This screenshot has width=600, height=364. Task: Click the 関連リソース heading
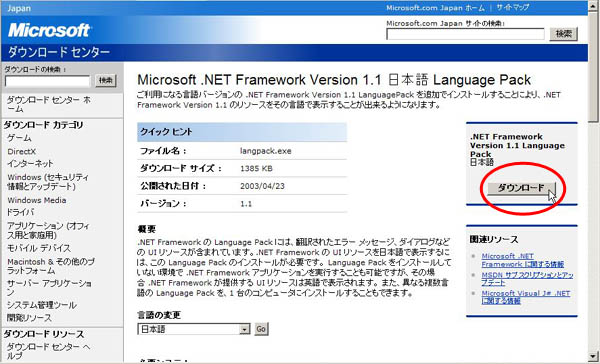pyautogui.click(x=494, y=240)
